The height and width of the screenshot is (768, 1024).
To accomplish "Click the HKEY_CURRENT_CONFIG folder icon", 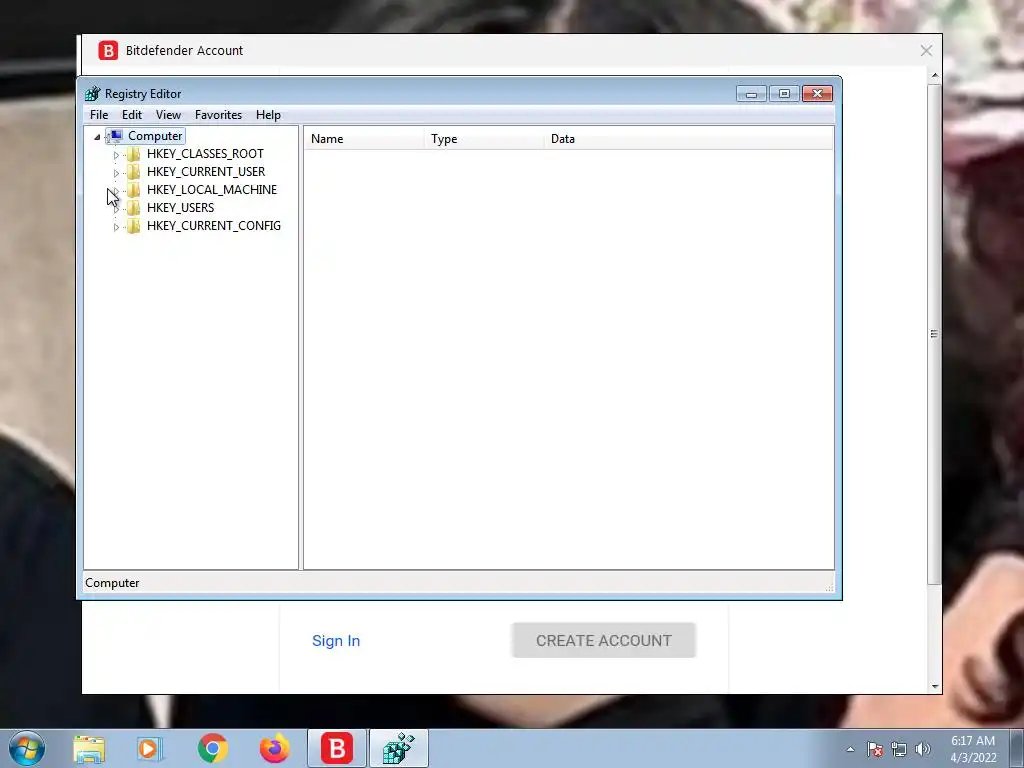I will (133, 226).
